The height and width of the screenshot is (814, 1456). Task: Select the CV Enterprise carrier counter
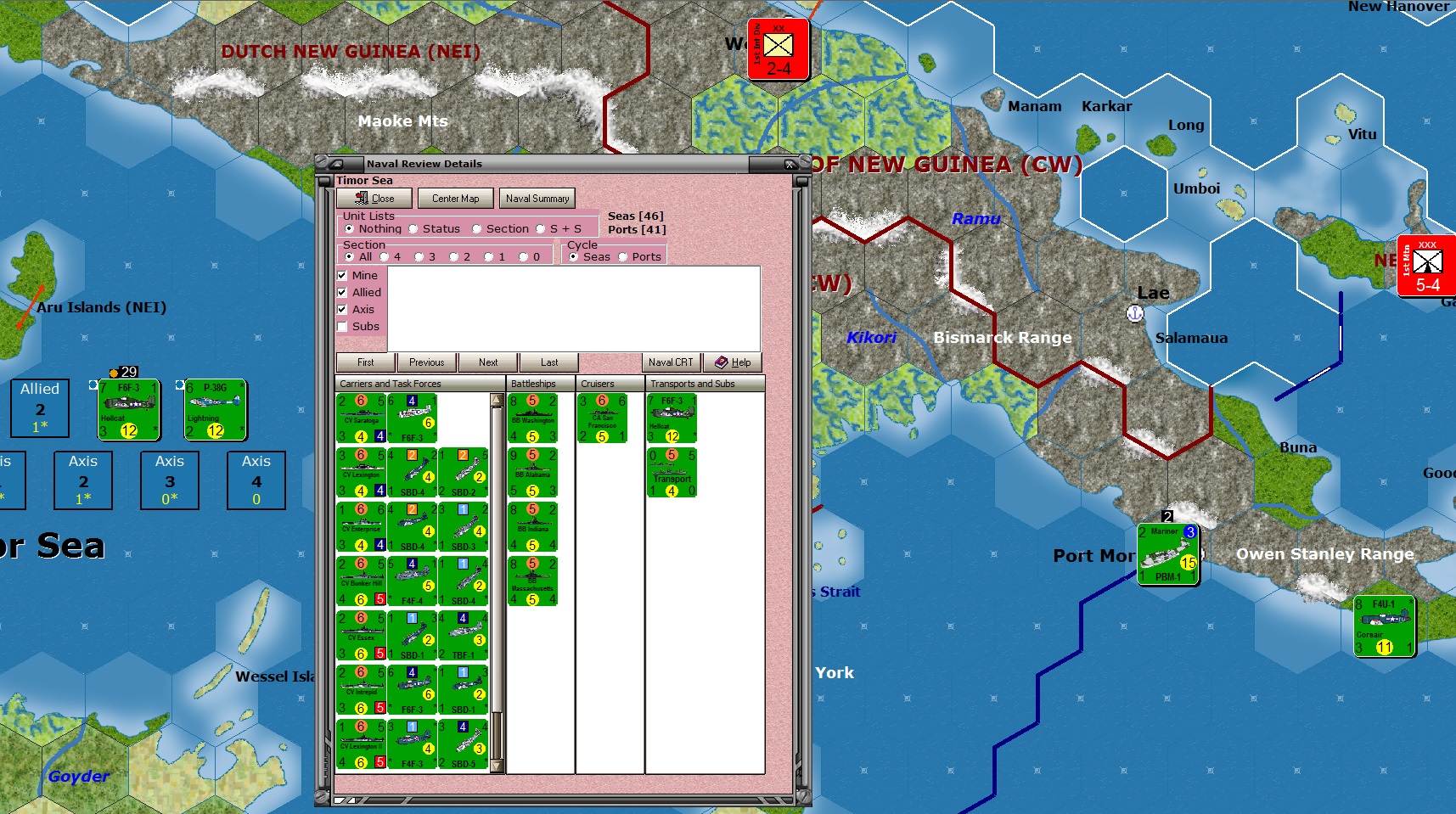pyautogui.click(x=362, y=527)
